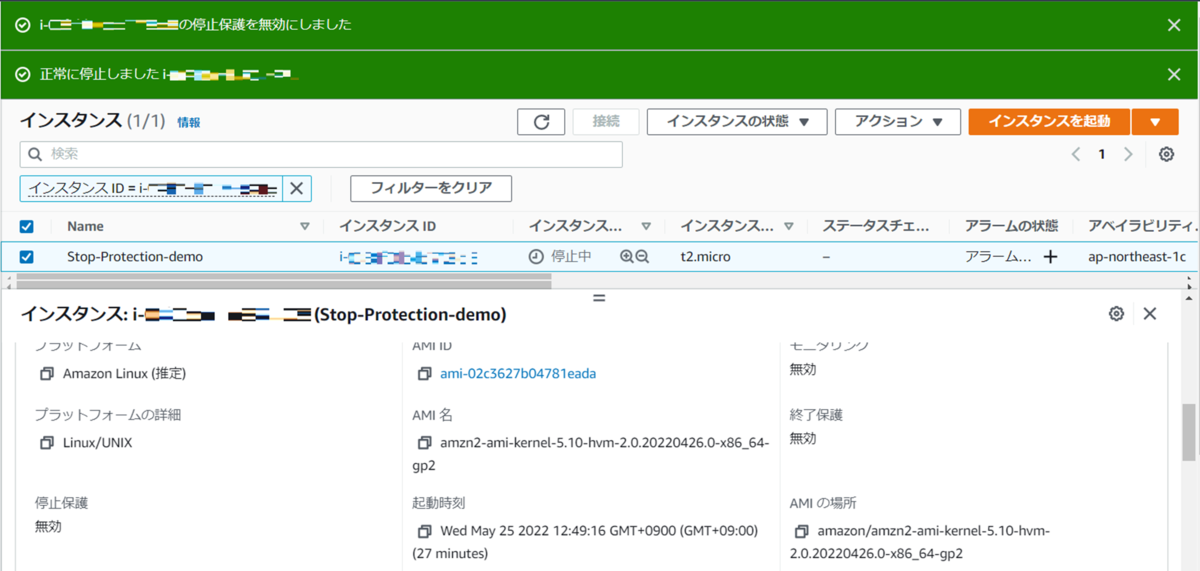The width and height of the screenshot is (1200, 571).
Task: Click the t2.micro cell
Action: pyautogui.click(x=705, y=257)
